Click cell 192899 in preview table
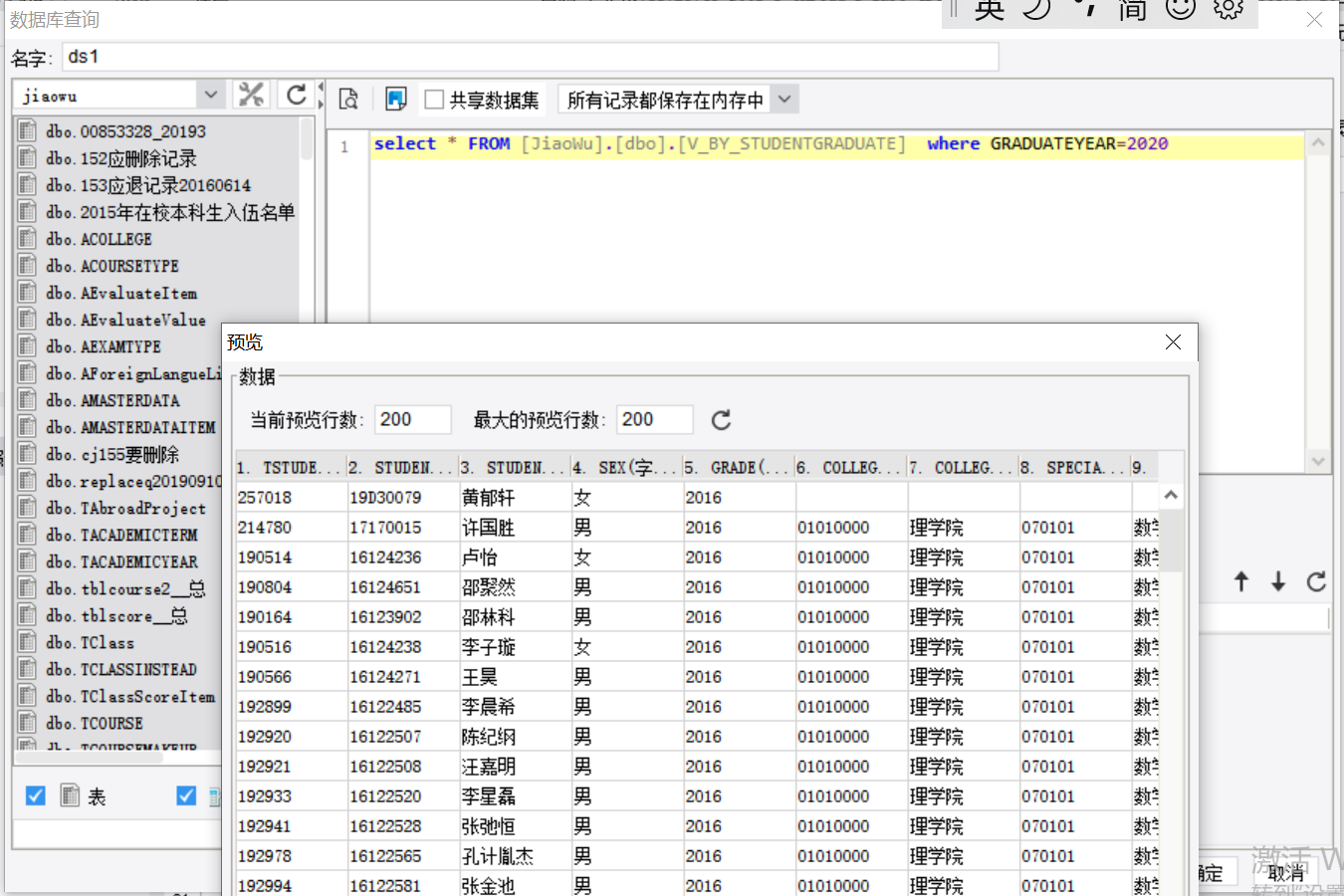This screenshot has height=896, width=1344. [291, 706]
